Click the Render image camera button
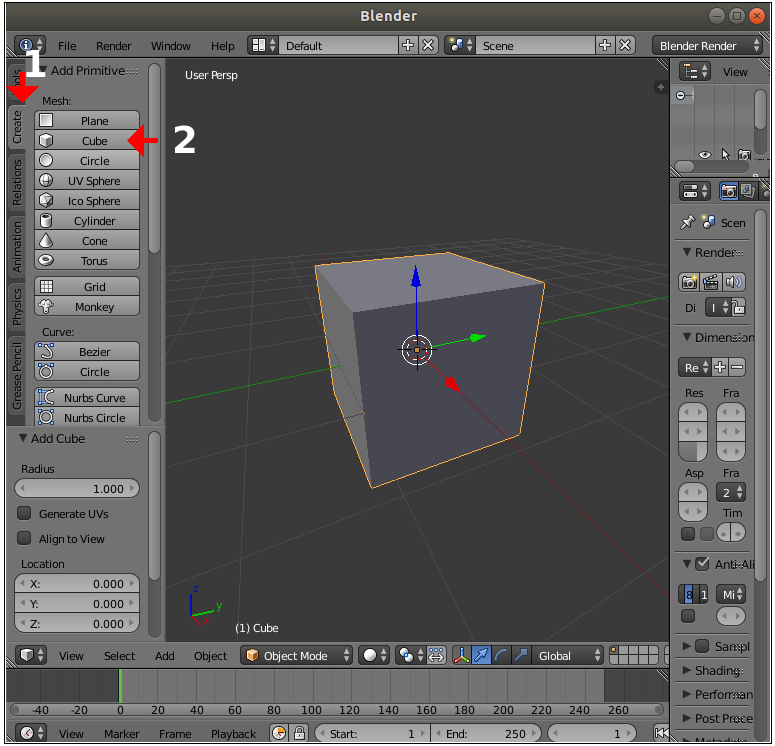 [x=689, y=282]
